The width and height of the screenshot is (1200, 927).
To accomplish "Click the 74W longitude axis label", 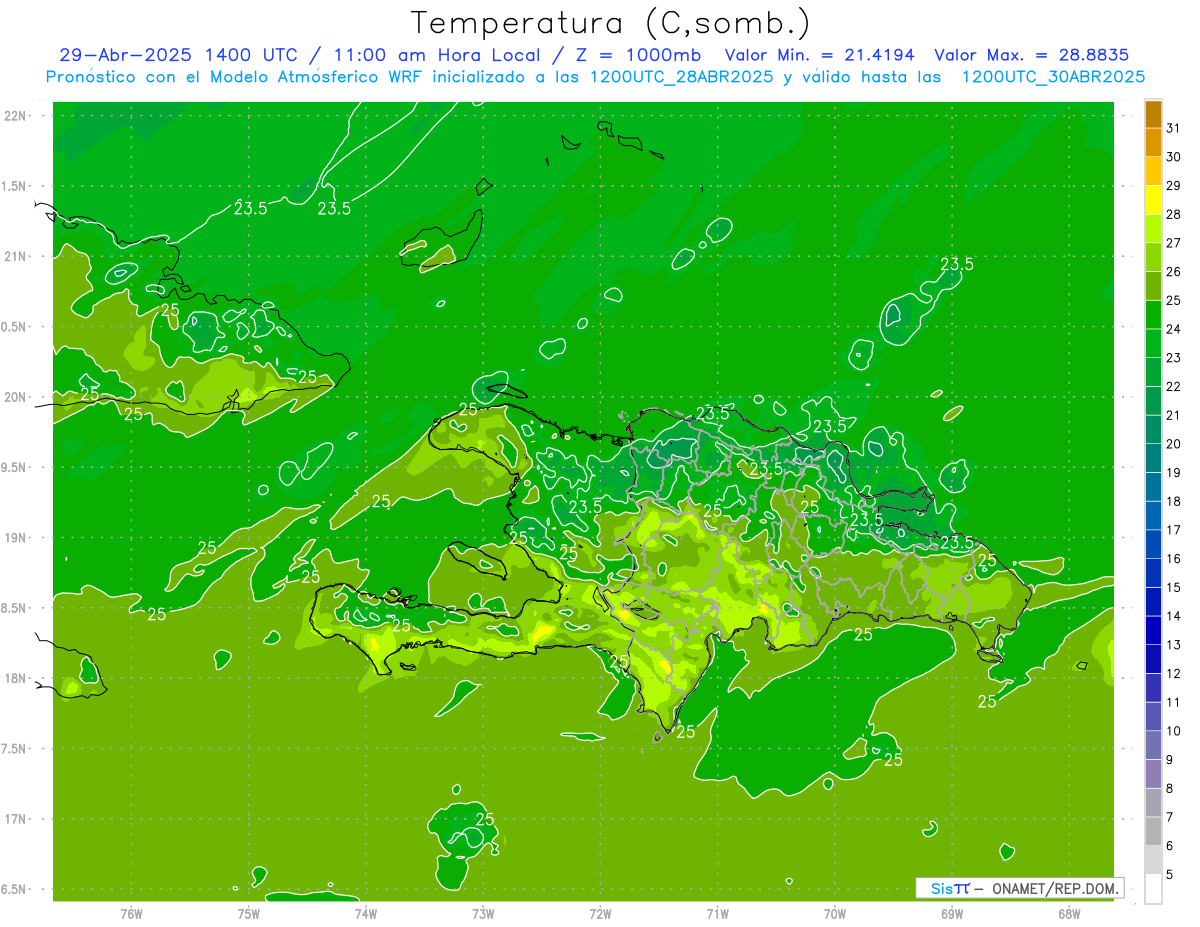I will (366, 914).
